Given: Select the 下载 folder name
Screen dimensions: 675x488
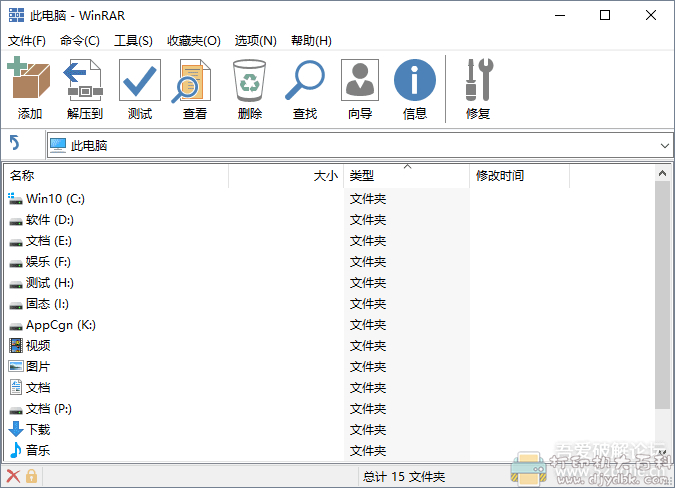Looking at the screenshot, I should [38, 429].
